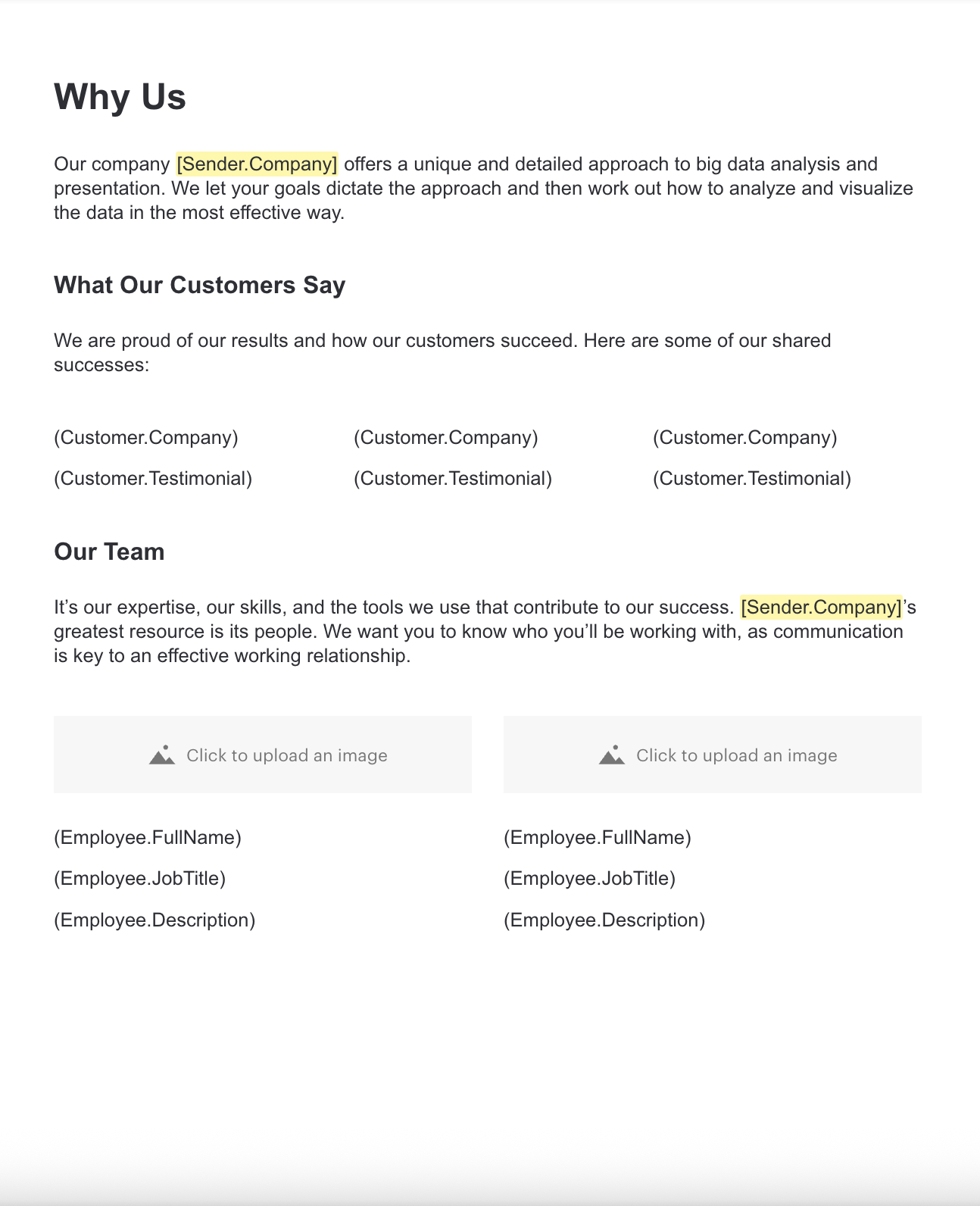Select the left (Employee.Description) placeholder
The width and height of the screenshot is (980, 1206).
(x=154, y=920)
